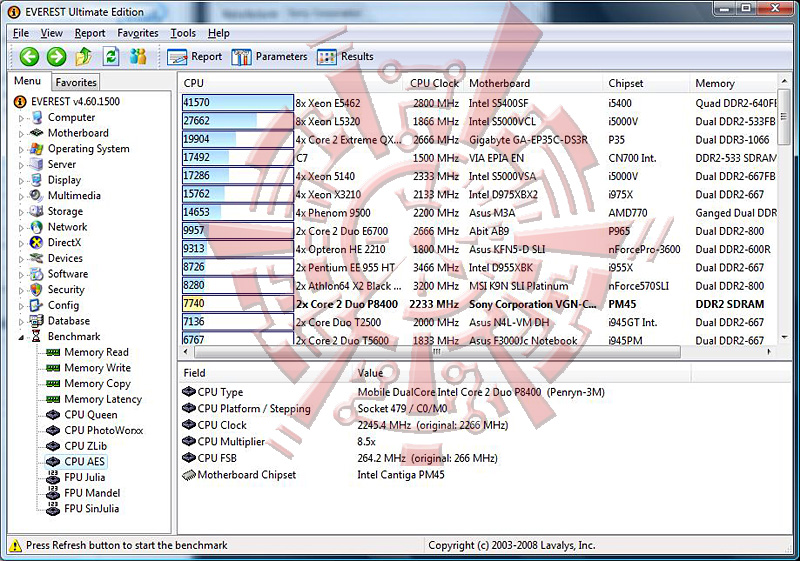Image resolution: width=800 pixels, height=561 pixels.
Task: Click the Devices icon in tree
Action: point(37,258)
